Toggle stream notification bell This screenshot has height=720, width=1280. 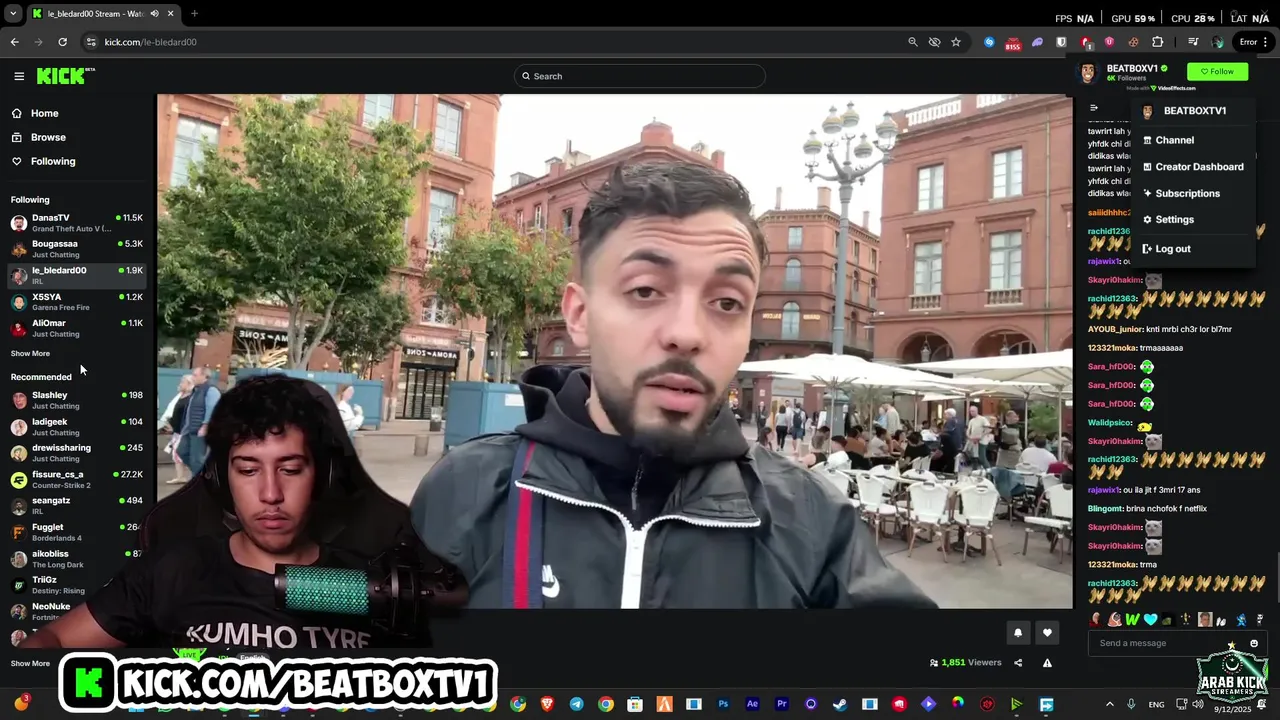pos(1018,632)
